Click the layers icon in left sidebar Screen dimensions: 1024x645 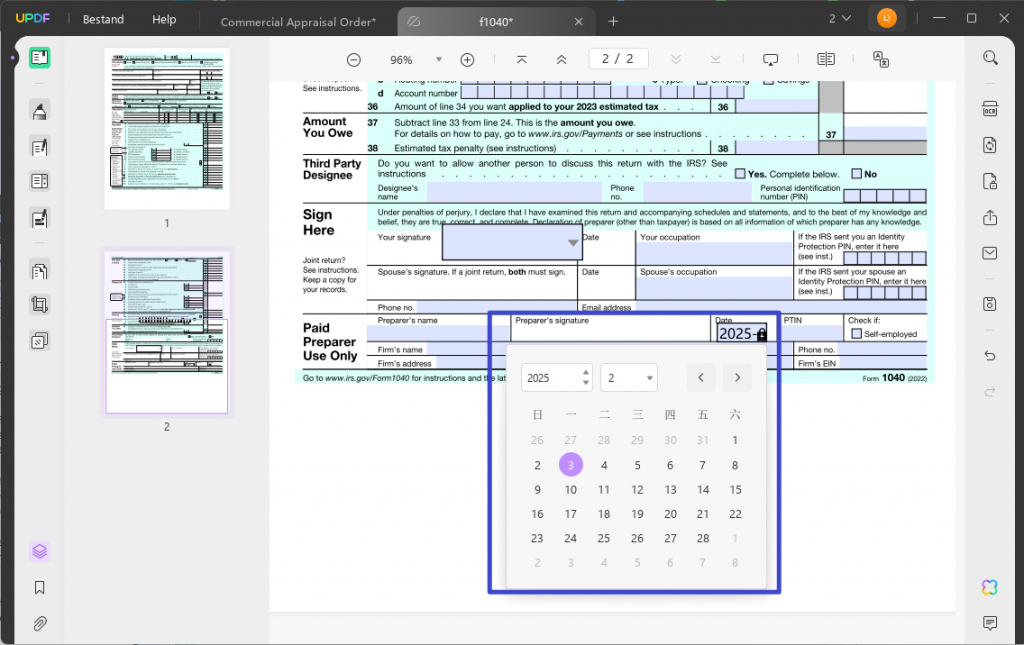[40, 551]
